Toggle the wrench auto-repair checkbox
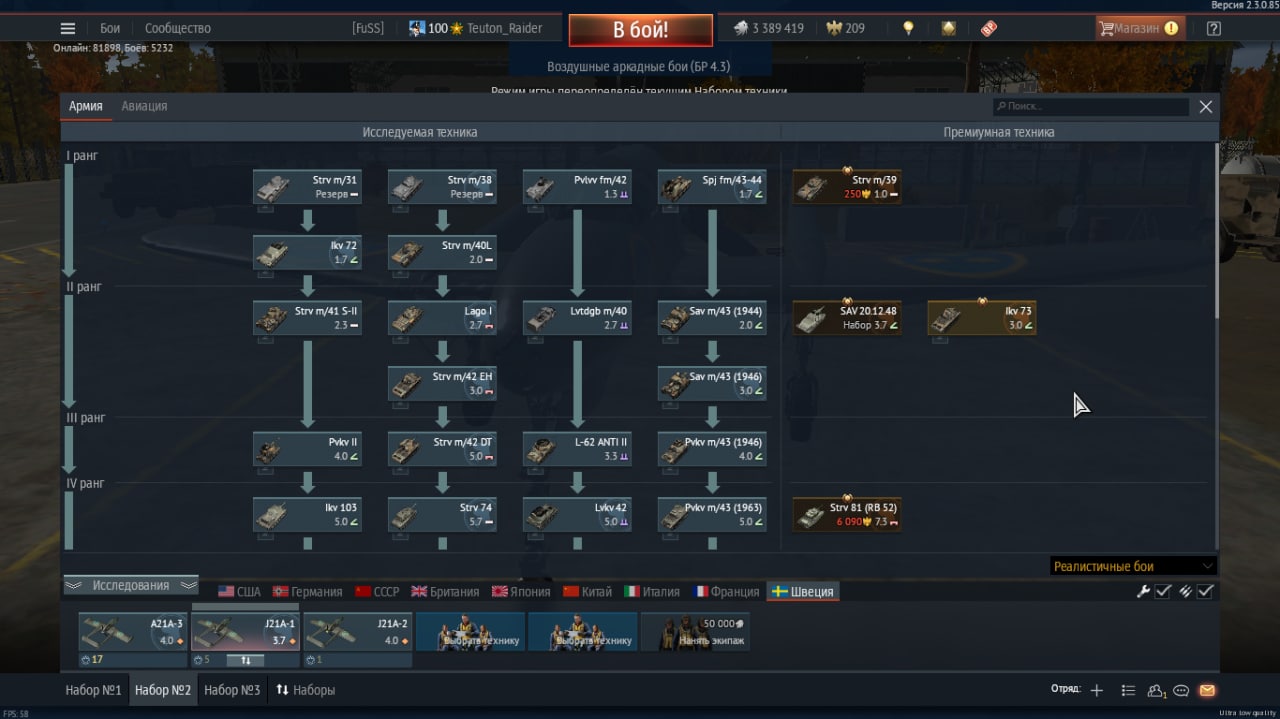Image resolution: width=1280 pixels, height=719 pixels. pos(1163,591)
